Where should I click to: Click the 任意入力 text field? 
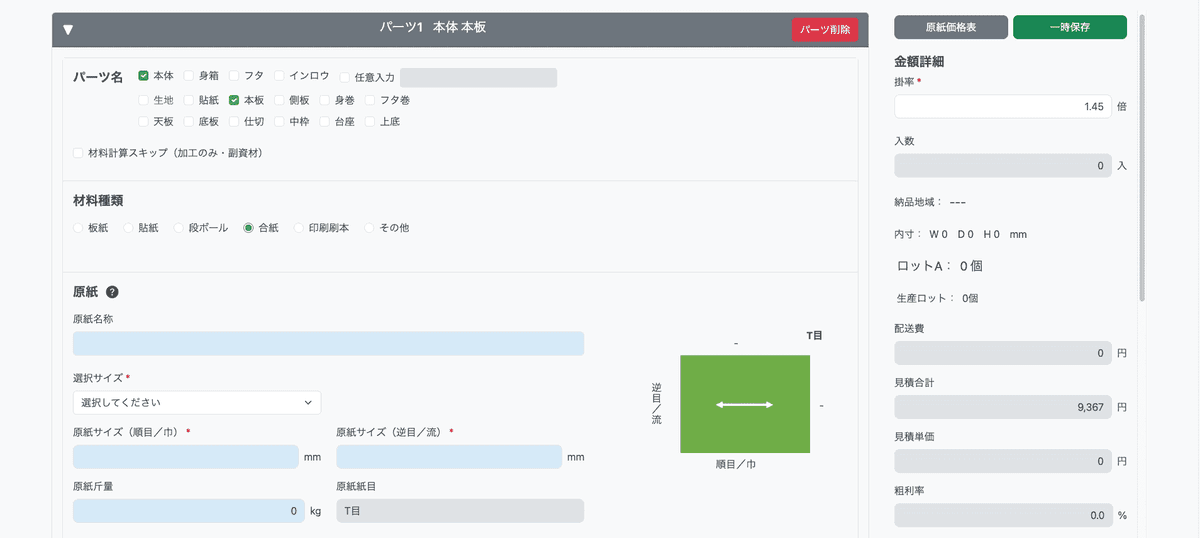click(x=478, y=78)
